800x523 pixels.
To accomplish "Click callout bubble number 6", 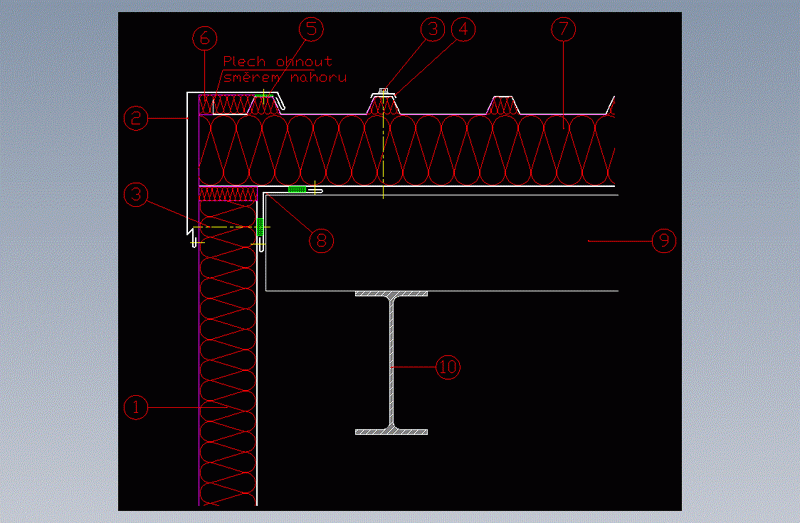I will (205, 38).
